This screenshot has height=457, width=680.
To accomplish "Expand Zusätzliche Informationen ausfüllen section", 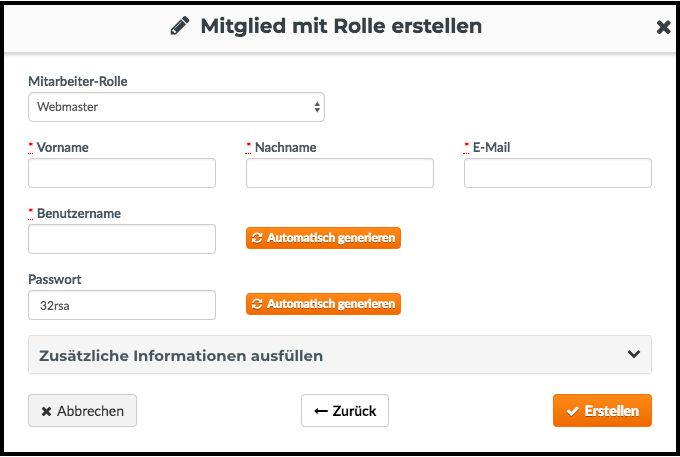I will point(340,355).
